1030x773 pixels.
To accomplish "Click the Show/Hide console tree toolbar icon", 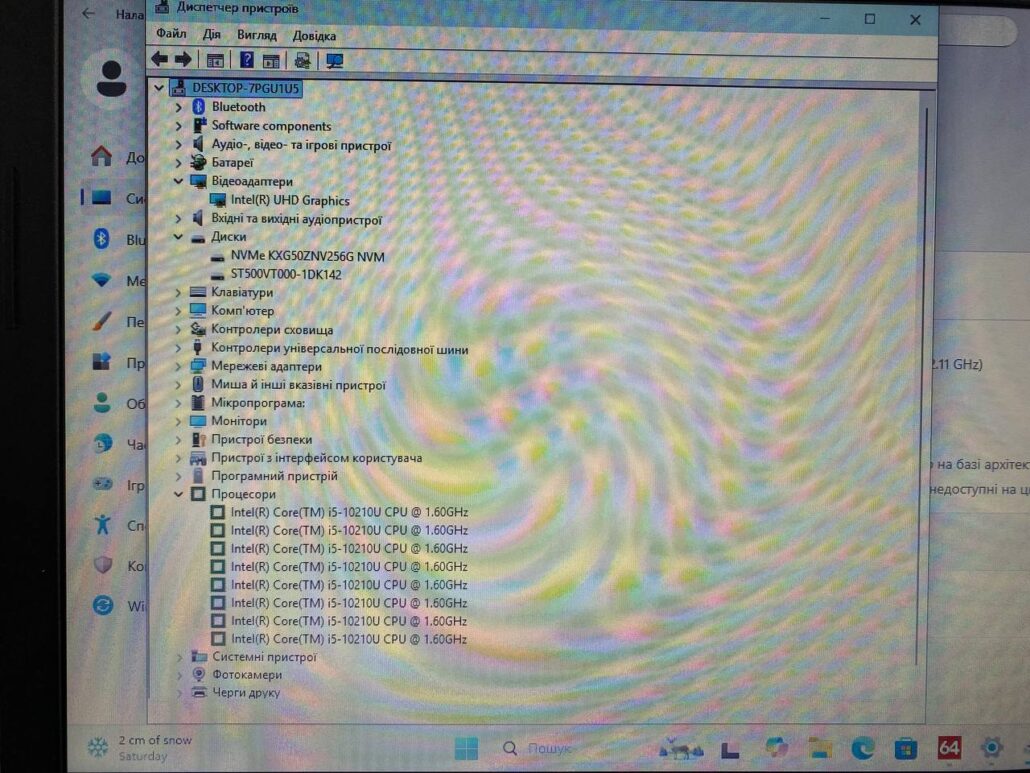I will coord(214,61).
